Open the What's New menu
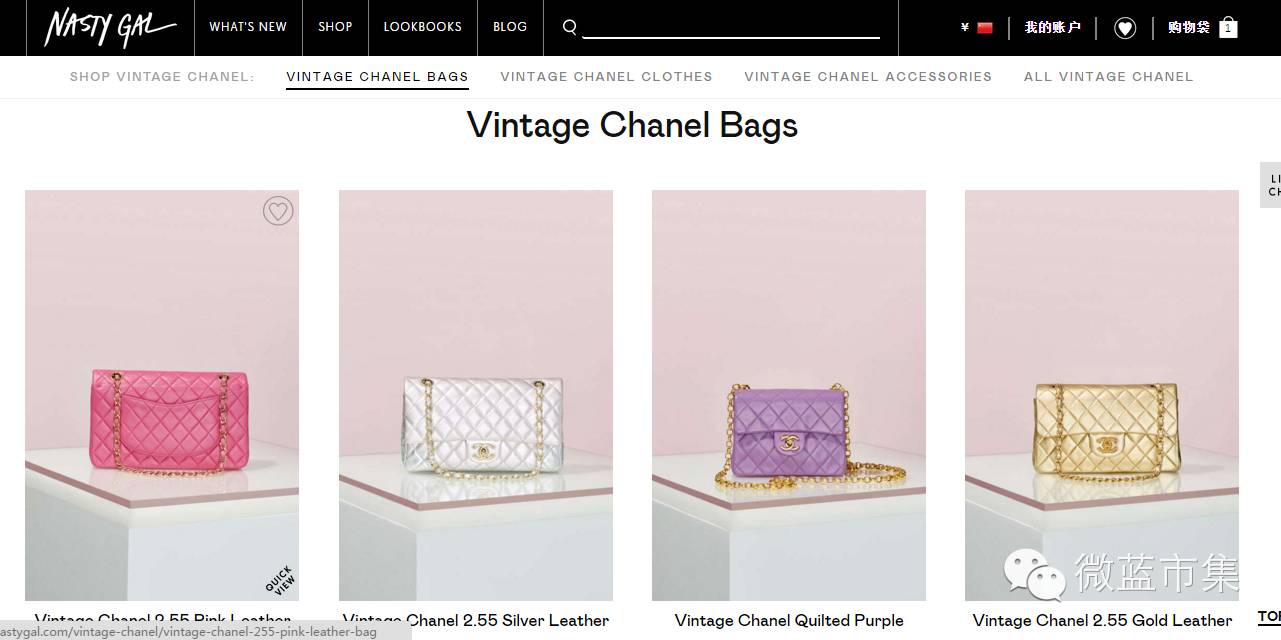The height and width of the screenshot is (640, 1281). (x=248, y=27)
